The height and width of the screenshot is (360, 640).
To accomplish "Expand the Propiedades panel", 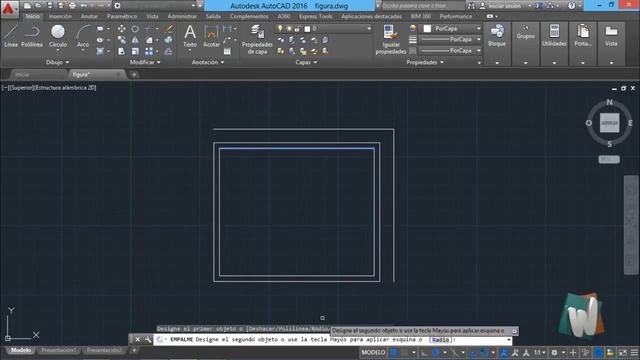I will pyautogui.click(x=425, y=62).
